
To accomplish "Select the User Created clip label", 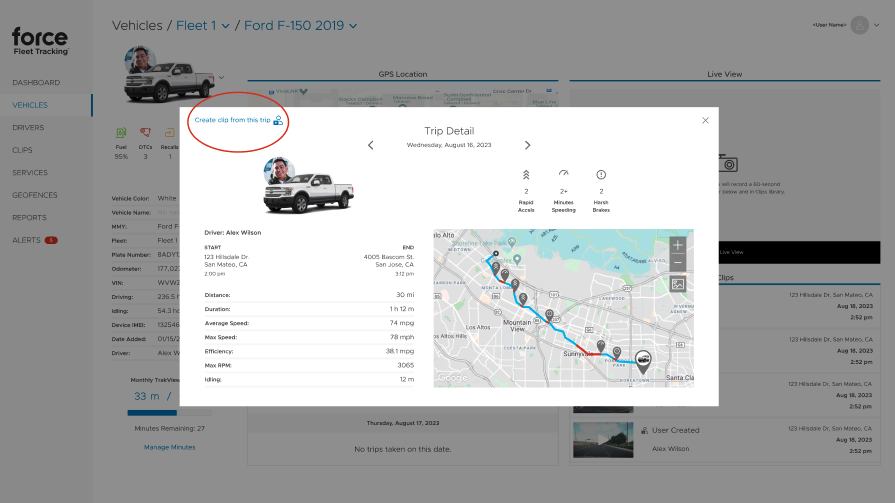I will point(675,430).
